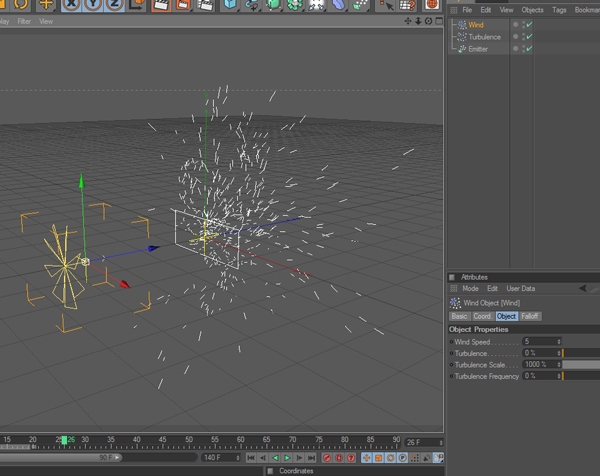The height and width of the screenshot is (476, 600).
Task: Click the Turbulence object icon in the Object Manager
Action: (460, 37)
